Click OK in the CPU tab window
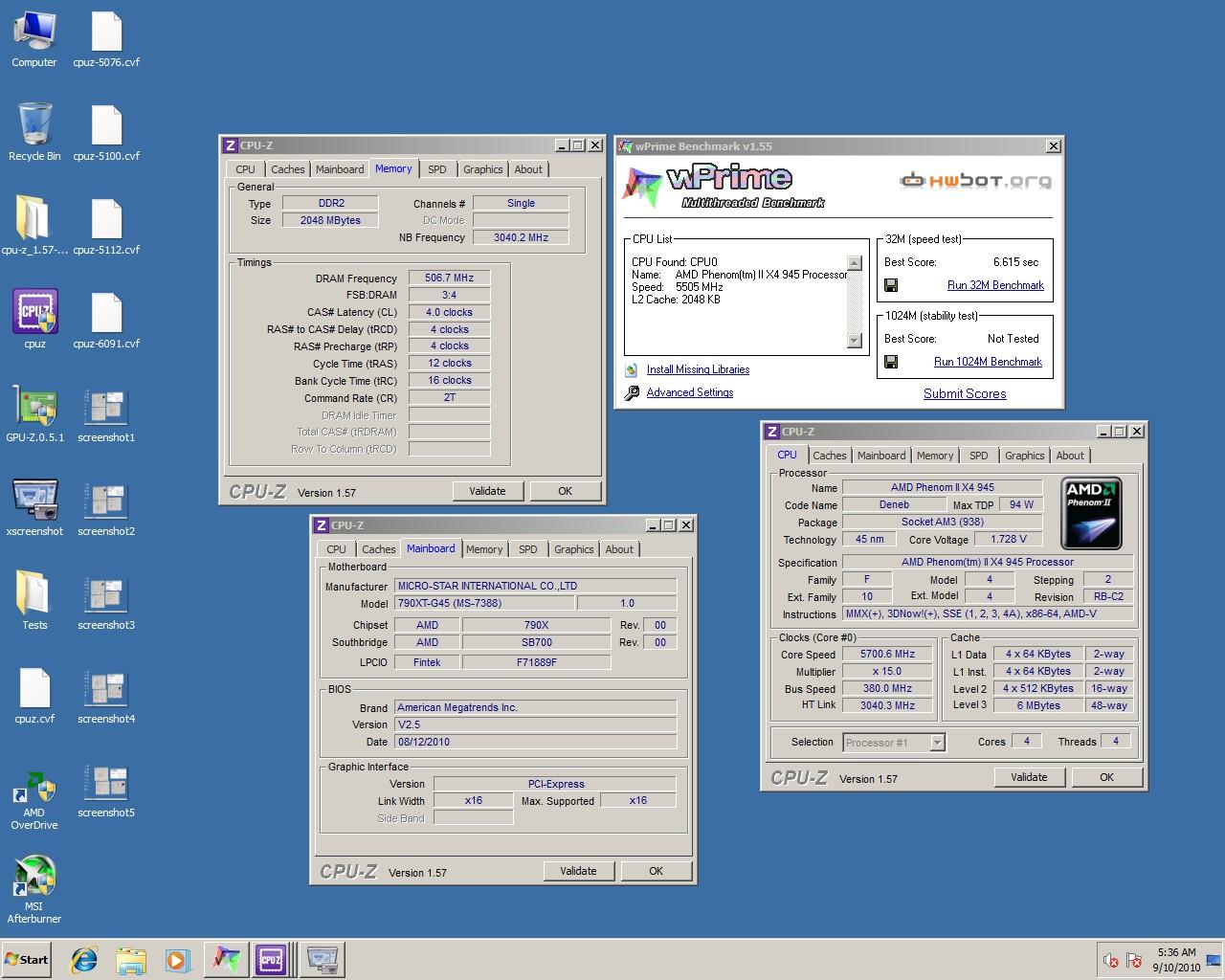Image resolution: width=1225 pixels, height=980 pixels. click(1106, 777)
